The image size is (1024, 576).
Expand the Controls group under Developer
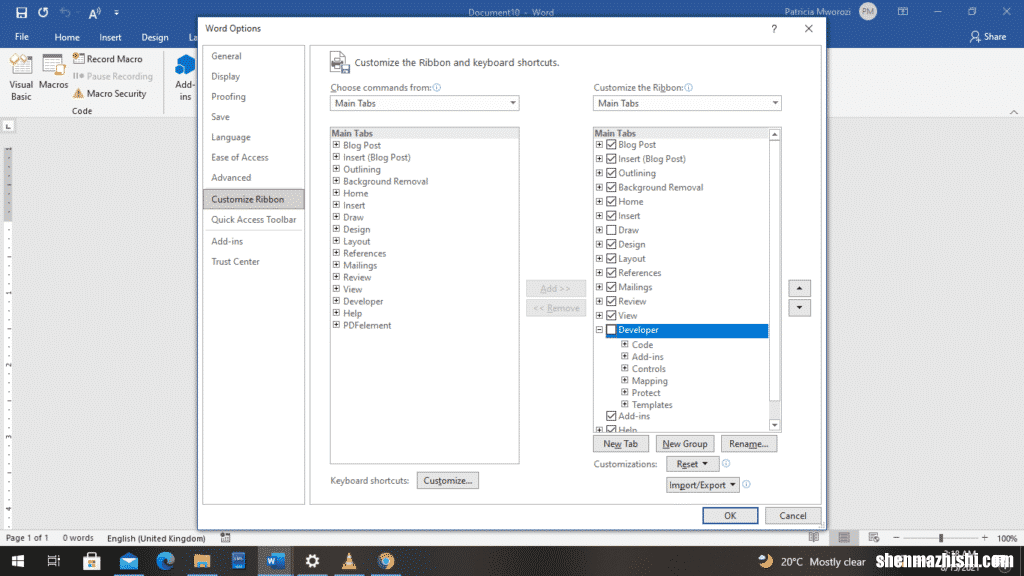point(625,368)
